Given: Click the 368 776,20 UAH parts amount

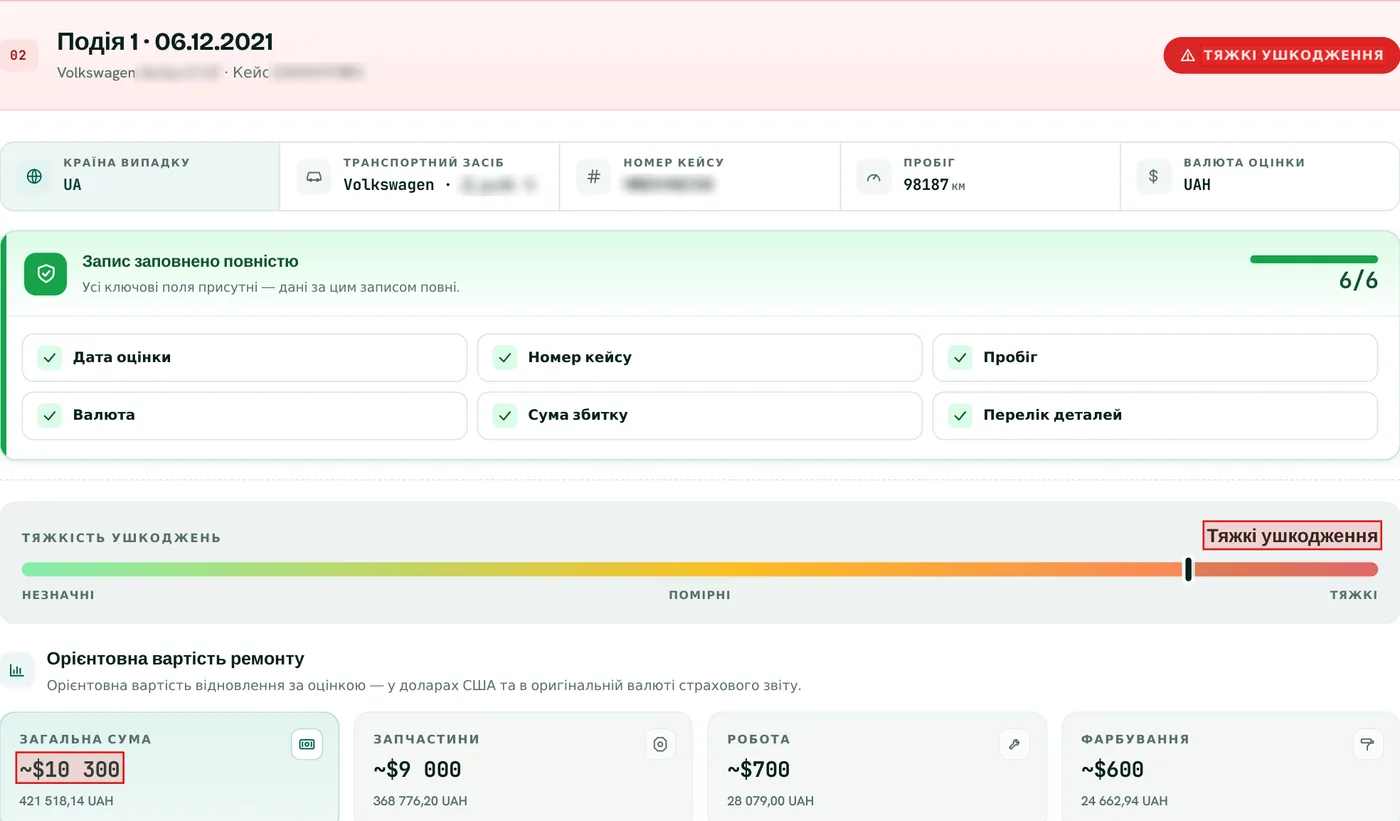Looking at the screenshot, I should click(x=420, y=801).
